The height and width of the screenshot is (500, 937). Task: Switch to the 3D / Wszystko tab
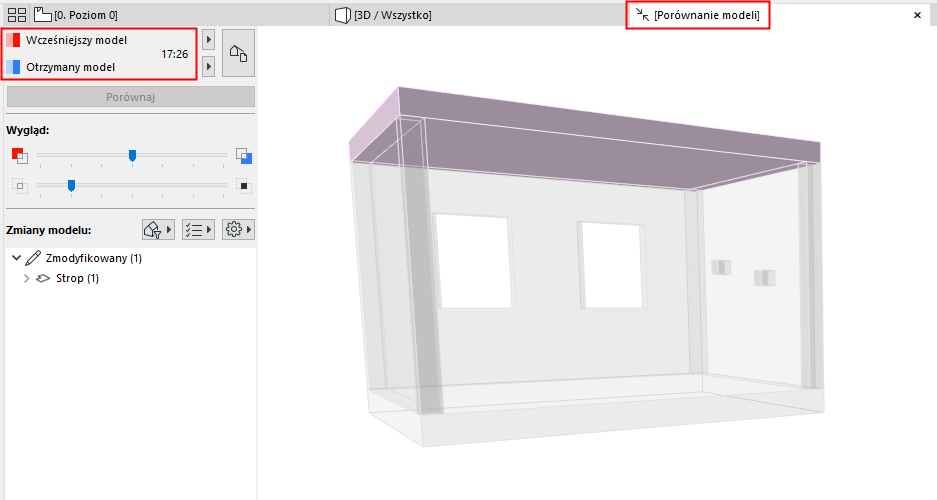pyautogui.click(x=383, y=15)
